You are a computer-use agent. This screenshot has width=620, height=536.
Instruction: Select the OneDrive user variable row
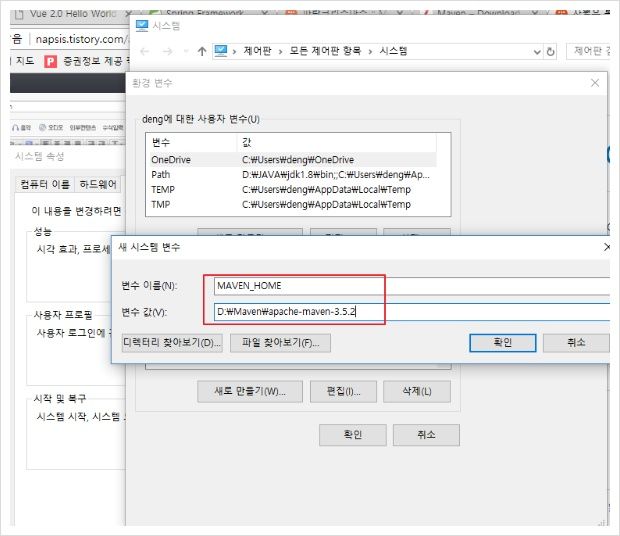(293, 160)
